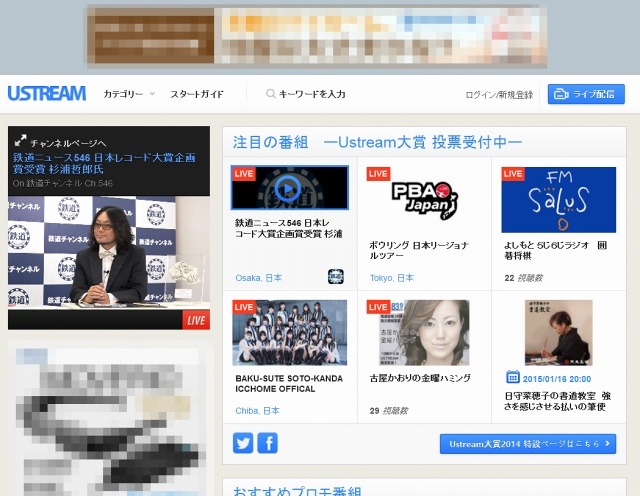Image resolution: width=640 pixels, height=496 pixels.
Task: Click the camera icon in ライブ配信 button
Action: [x=561, y=94]
